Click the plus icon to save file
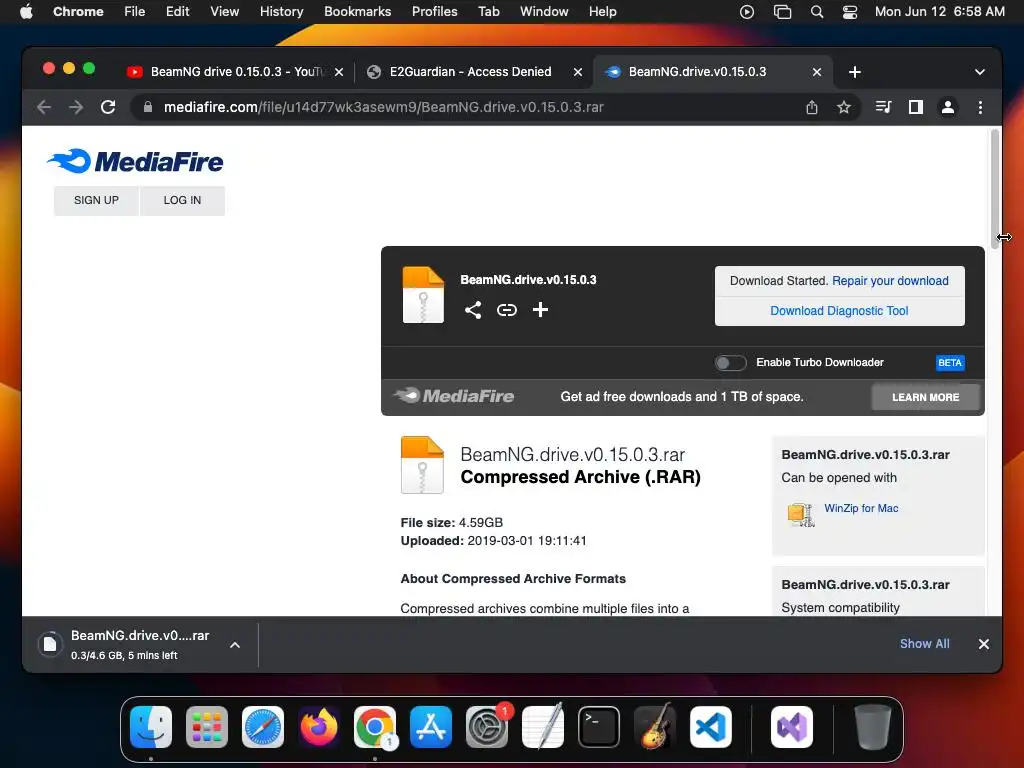This screenshot has width=1024, height=768. (x=540, y=310)
